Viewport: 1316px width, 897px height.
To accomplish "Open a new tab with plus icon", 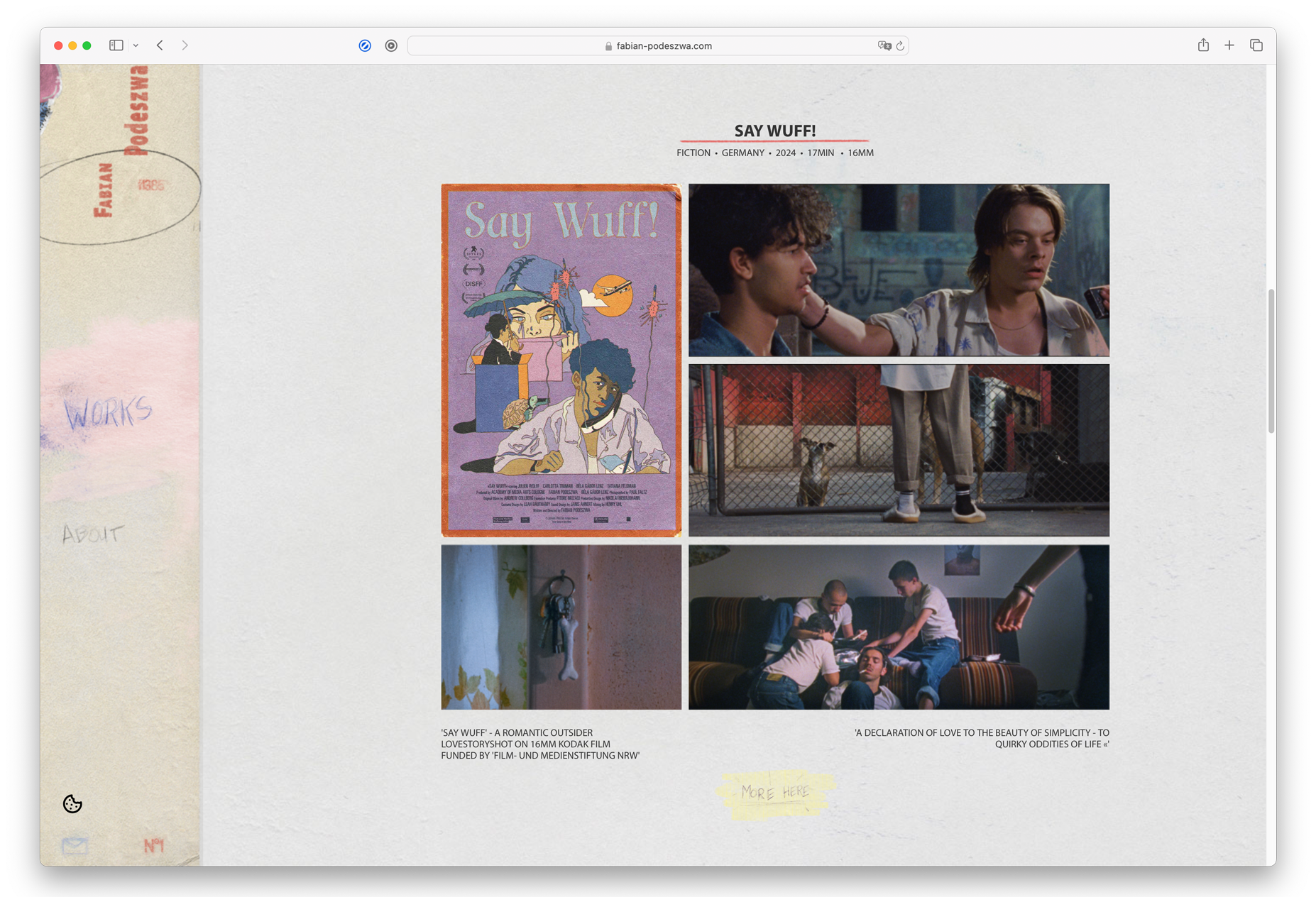I will pos(1229,45).
